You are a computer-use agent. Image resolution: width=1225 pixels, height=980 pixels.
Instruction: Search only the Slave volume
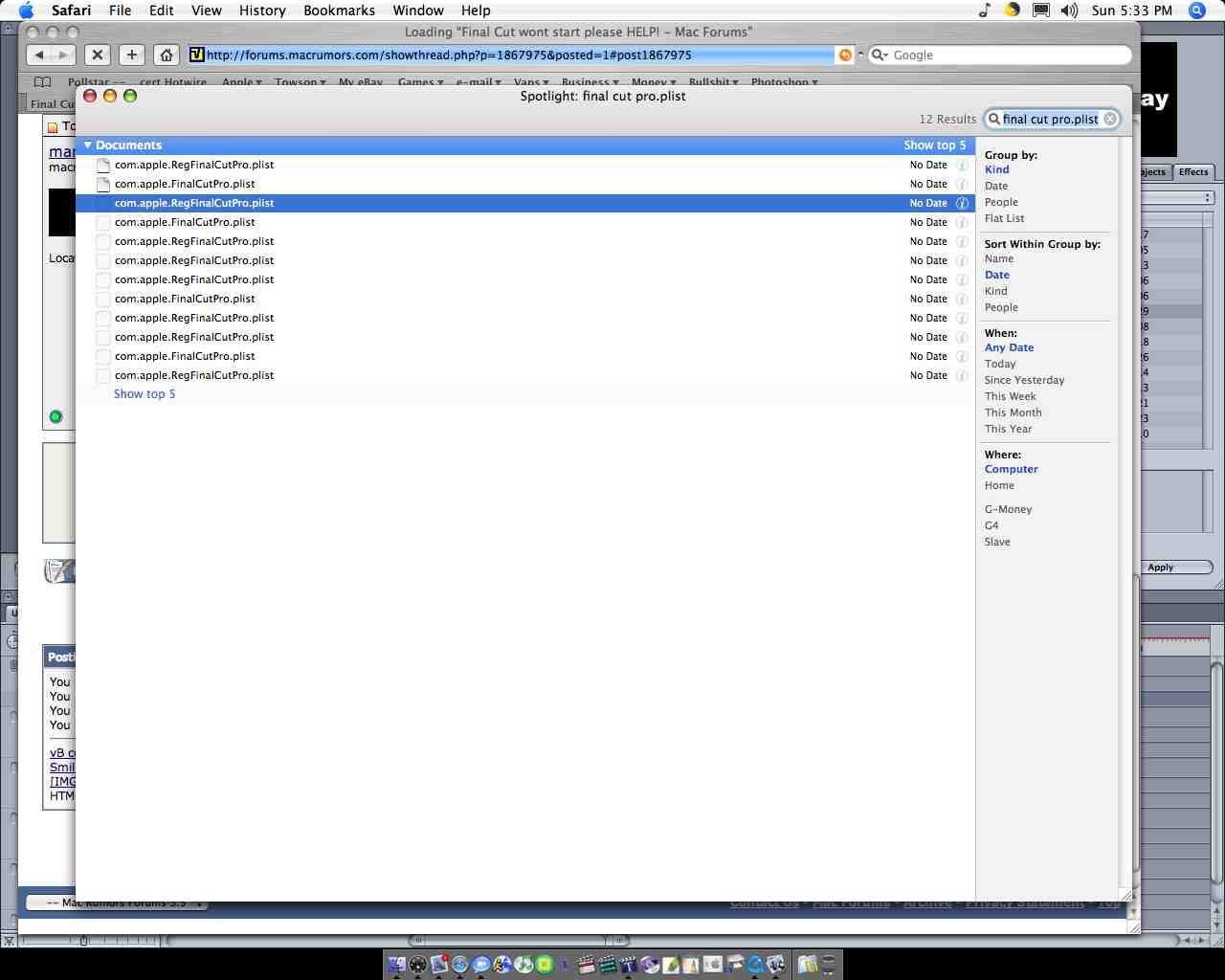pos(997,542)
